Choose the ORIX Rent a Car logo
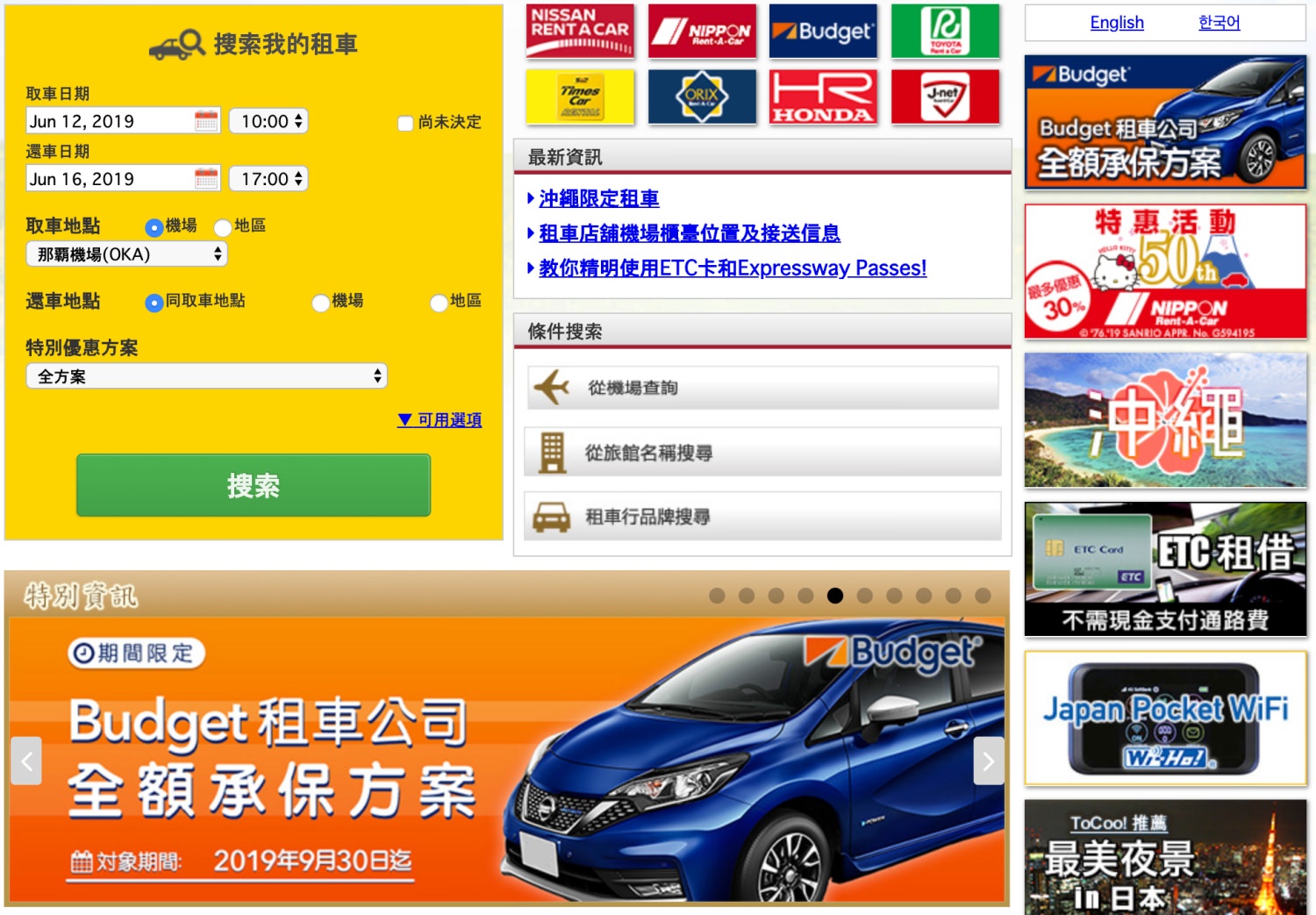Screen dimensions: 1316x915 click(x=702, y=97)
